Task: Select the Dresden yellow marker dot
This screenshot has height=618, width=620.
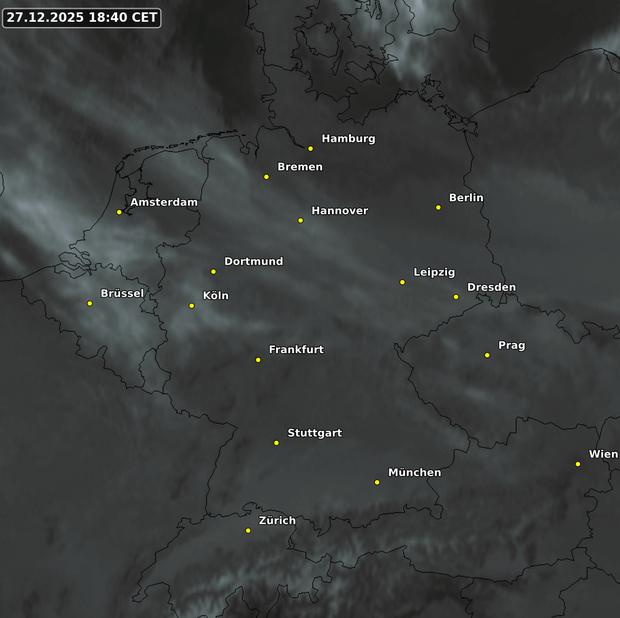Action: [456, 297]
